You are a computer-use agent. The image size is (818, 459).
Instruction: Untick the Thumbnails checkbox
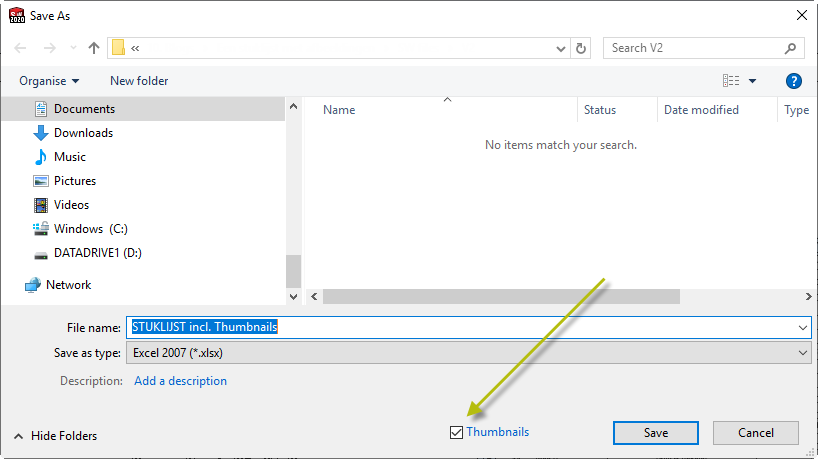[x=457, y=432]
